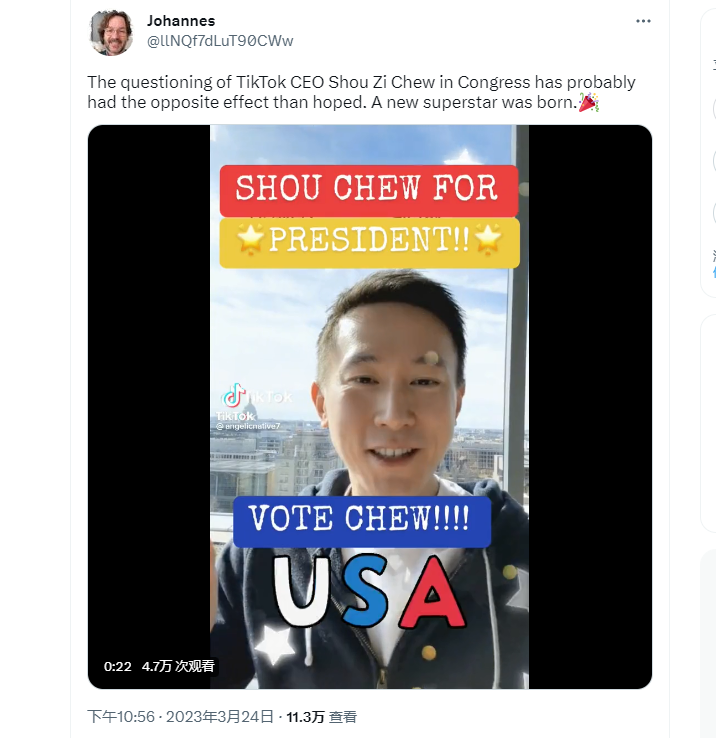Viewport: 716px width, 738px height.
Task: Click the star emoji right of PRESIDENT!!
Action: (489, 241)
